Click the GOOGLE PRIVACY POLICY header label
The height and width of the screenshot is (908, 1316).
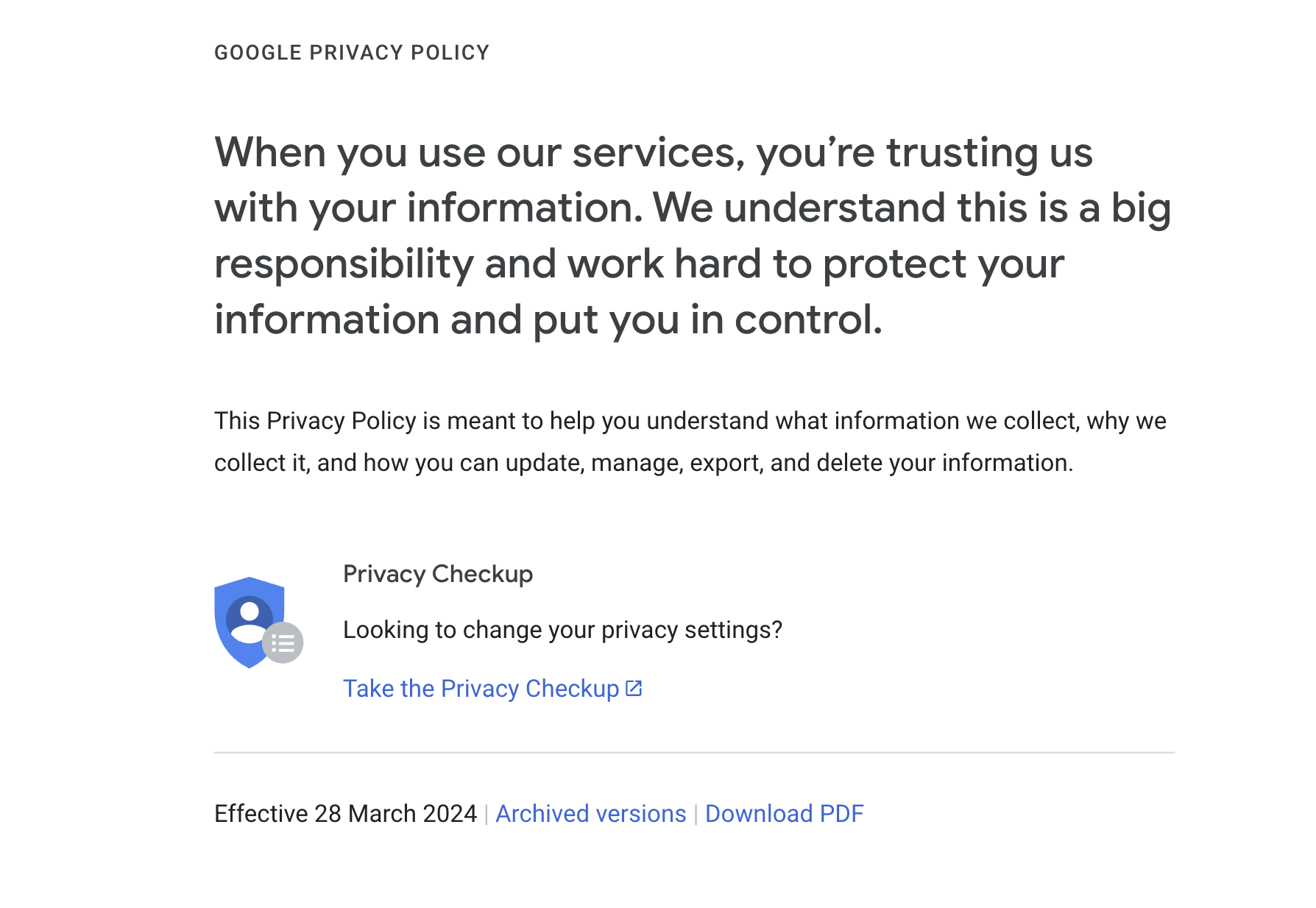click(x=352, y=53)
